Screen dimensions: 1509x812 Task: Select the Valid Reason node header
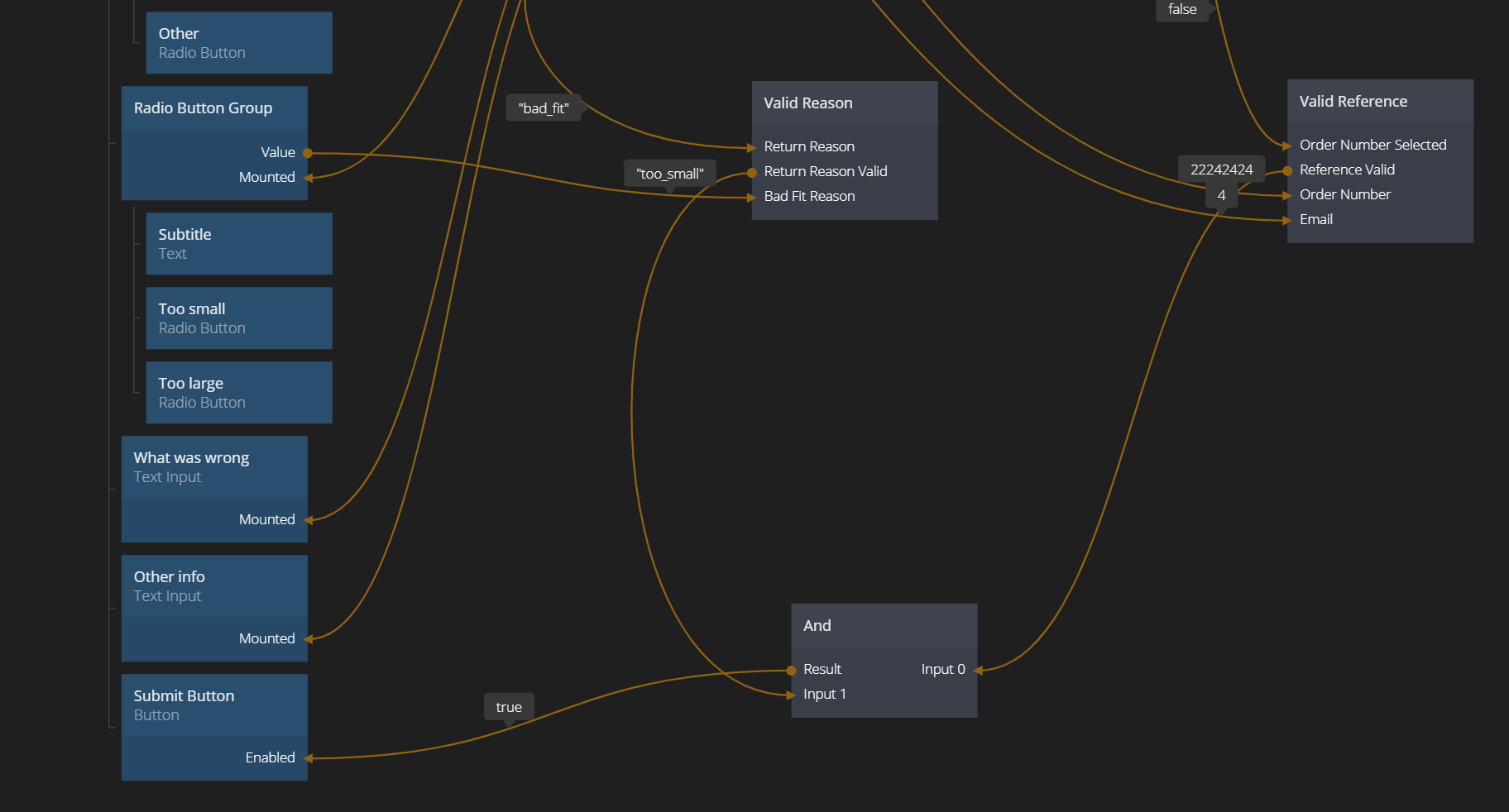point(844,103)
